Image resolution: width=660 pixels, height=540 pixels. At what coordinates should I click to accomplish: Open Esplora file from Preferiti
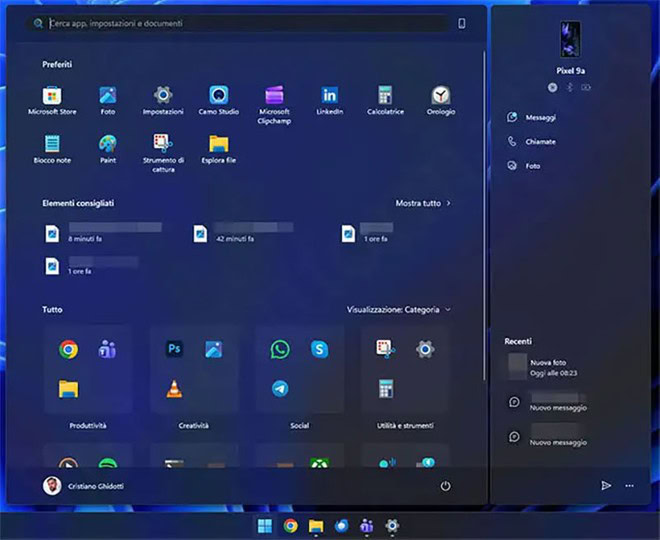pos(218,149)
